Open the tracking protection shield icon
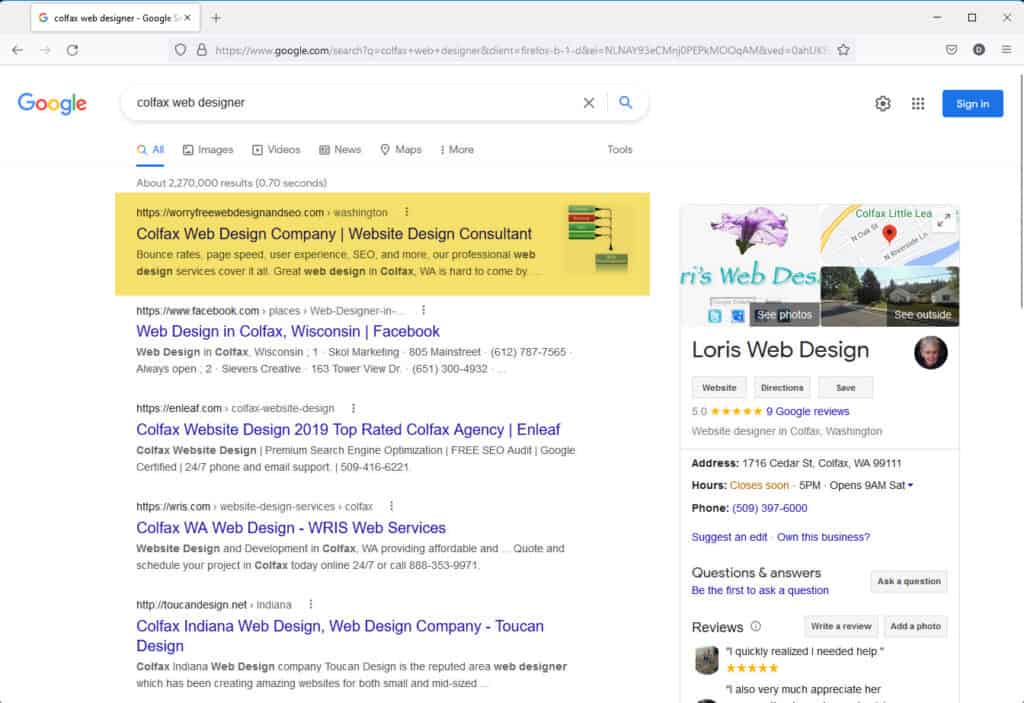This screenshot has height=703, width=1024. [x=180, y=50]
